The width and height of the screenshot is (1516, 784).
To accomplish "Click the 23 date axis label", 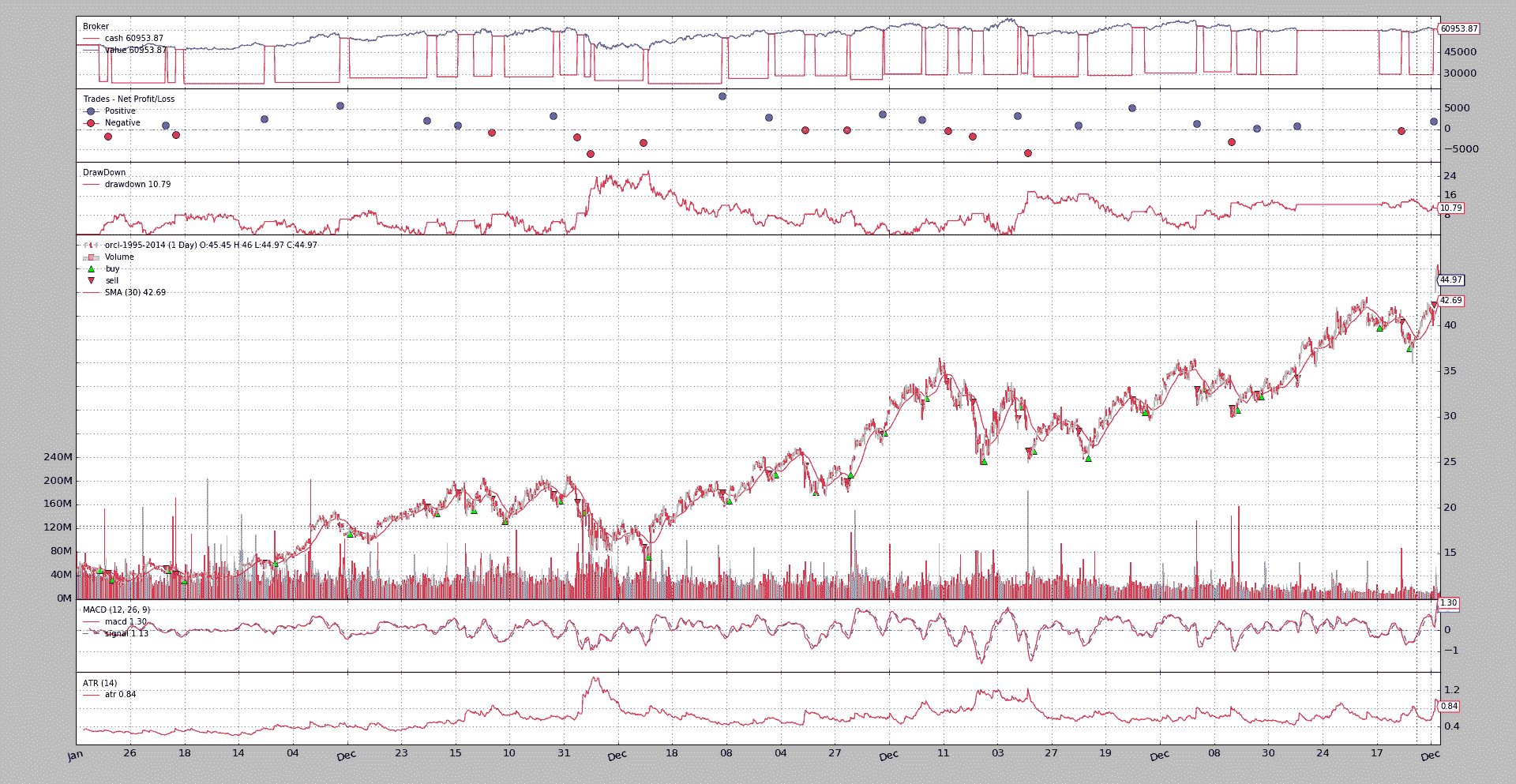I will [x=401, y=753].
